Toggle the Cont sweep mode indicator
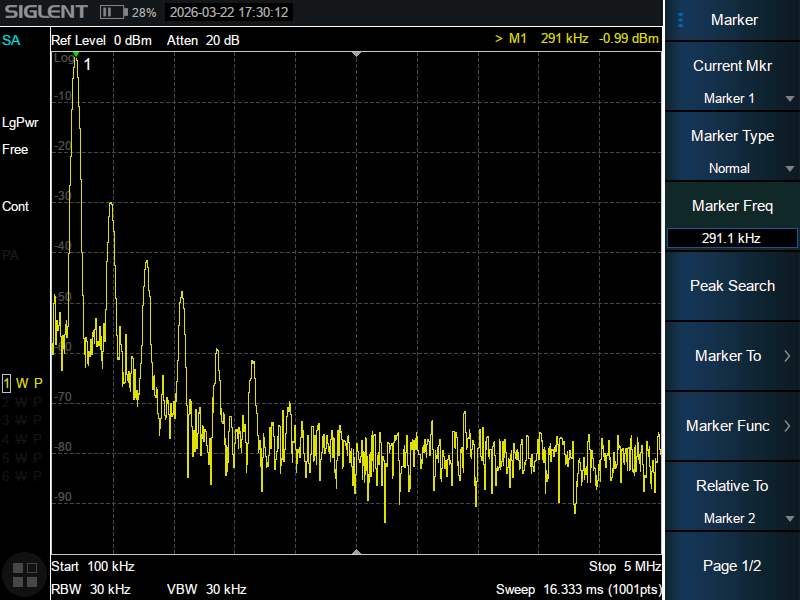This screenshot has height=600, width=800. coord(16,206)
